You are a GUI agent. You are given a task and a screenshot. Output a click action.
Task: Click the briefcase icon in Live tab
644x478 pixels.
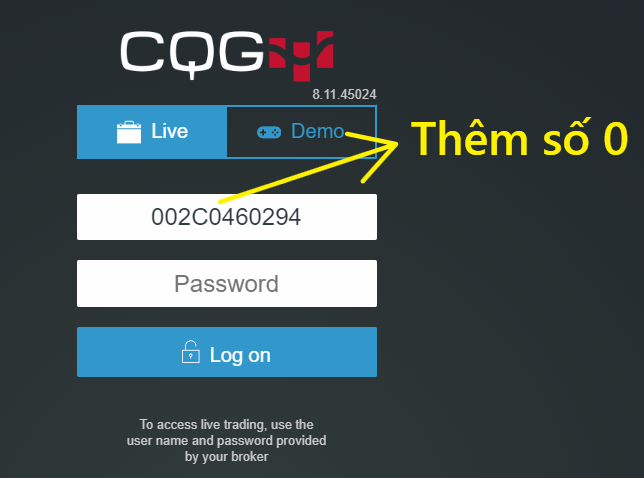(x=129, y=132)
